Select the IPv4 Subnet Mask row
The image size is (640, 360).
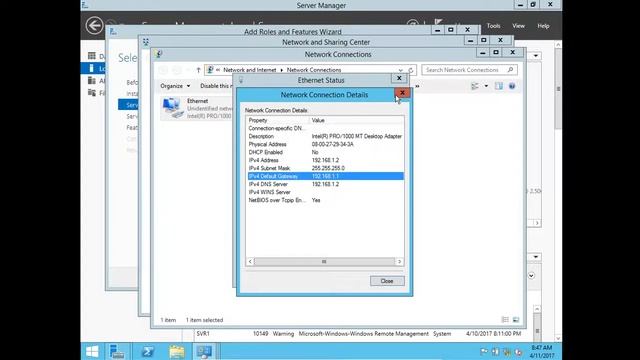[325, 168]
